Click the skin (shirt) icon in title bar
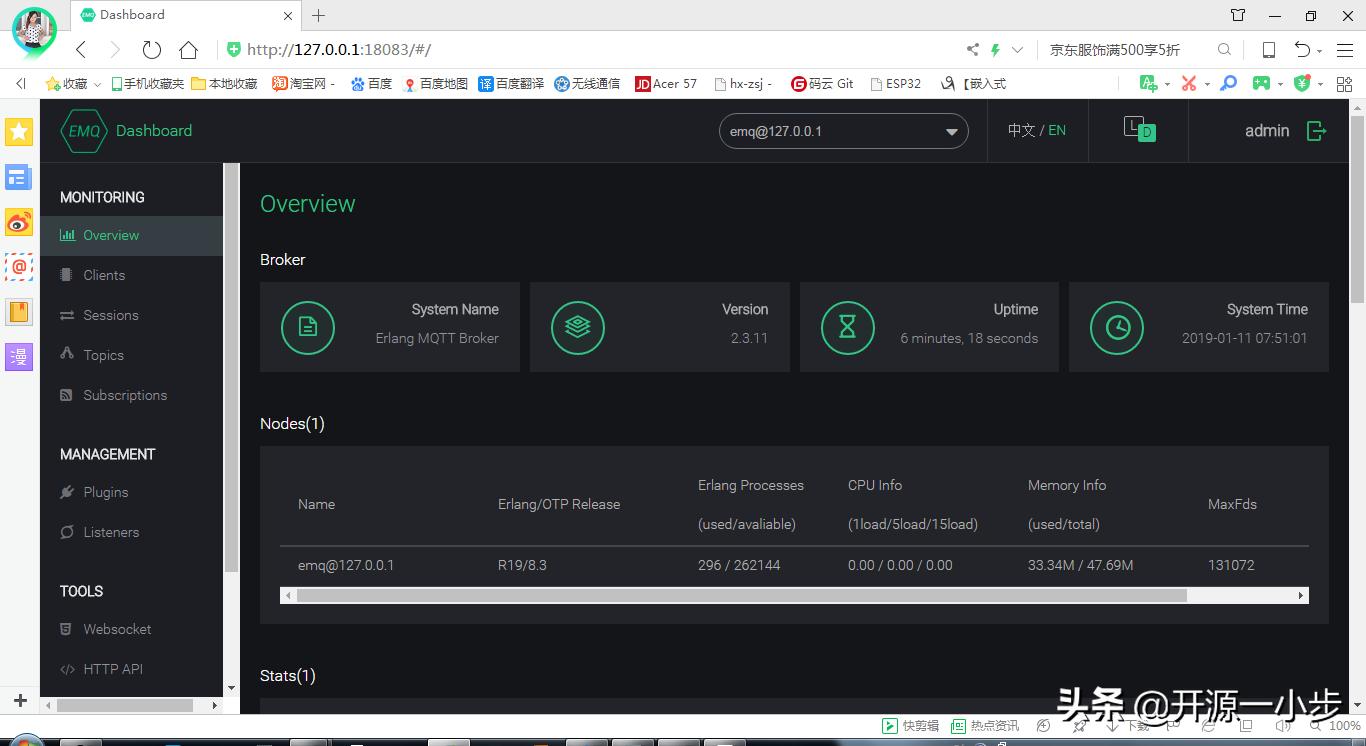Viewport: 1366px width, 746px height. click(1238, 15)
